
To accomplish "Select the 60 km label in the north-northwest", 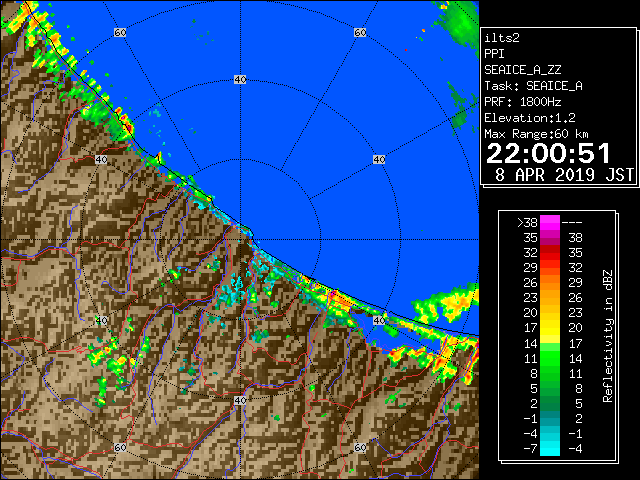I will pyautogui.click(x=120, y=32).
